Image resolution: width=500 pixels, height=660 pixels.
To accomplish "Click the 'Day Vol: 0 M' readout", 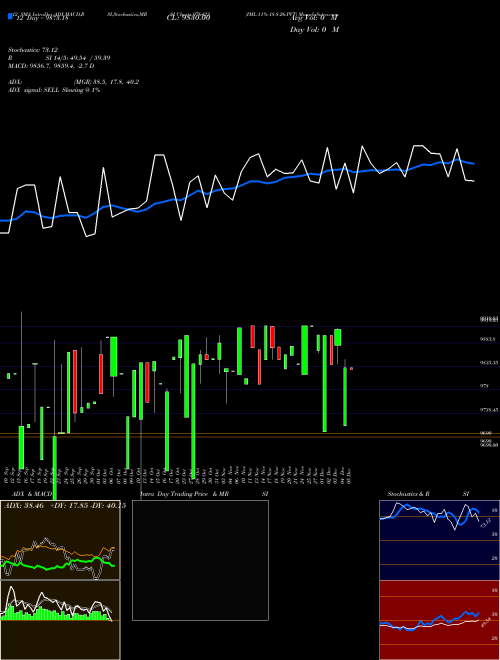I will pyautogui.click(x=314, y=30).
